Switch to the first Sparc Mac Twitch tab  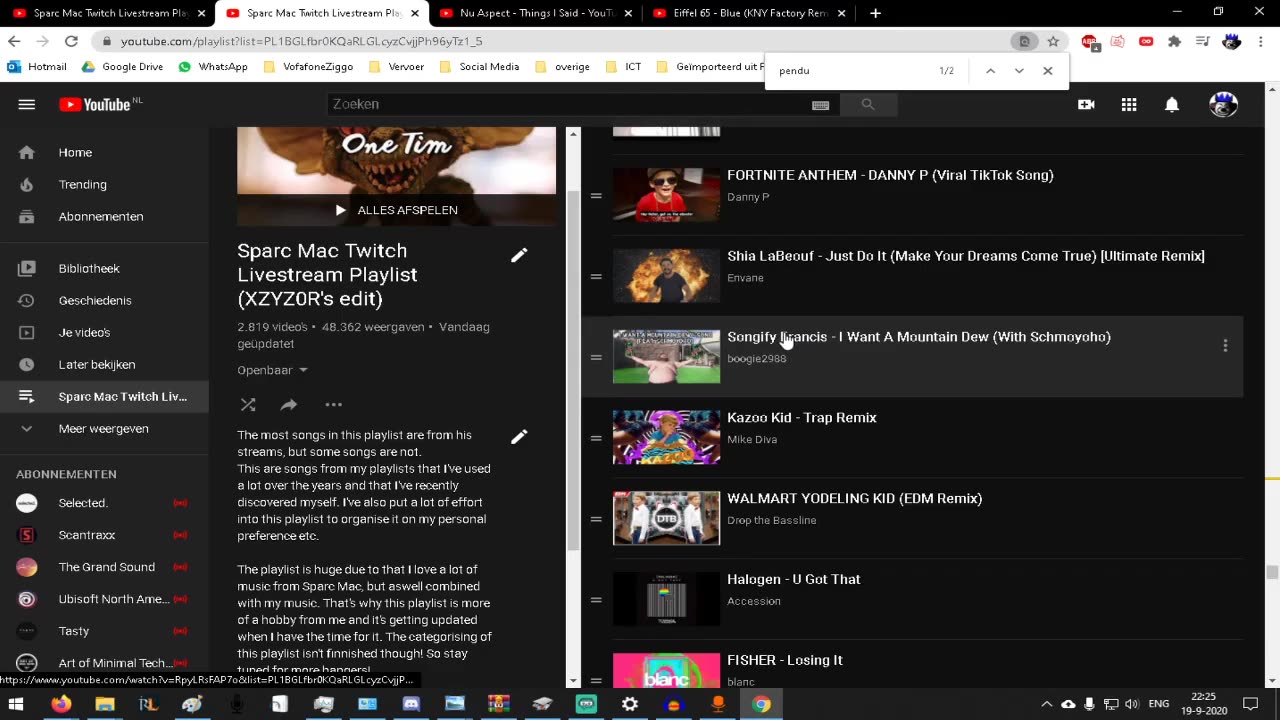click(x=108, y=13)
